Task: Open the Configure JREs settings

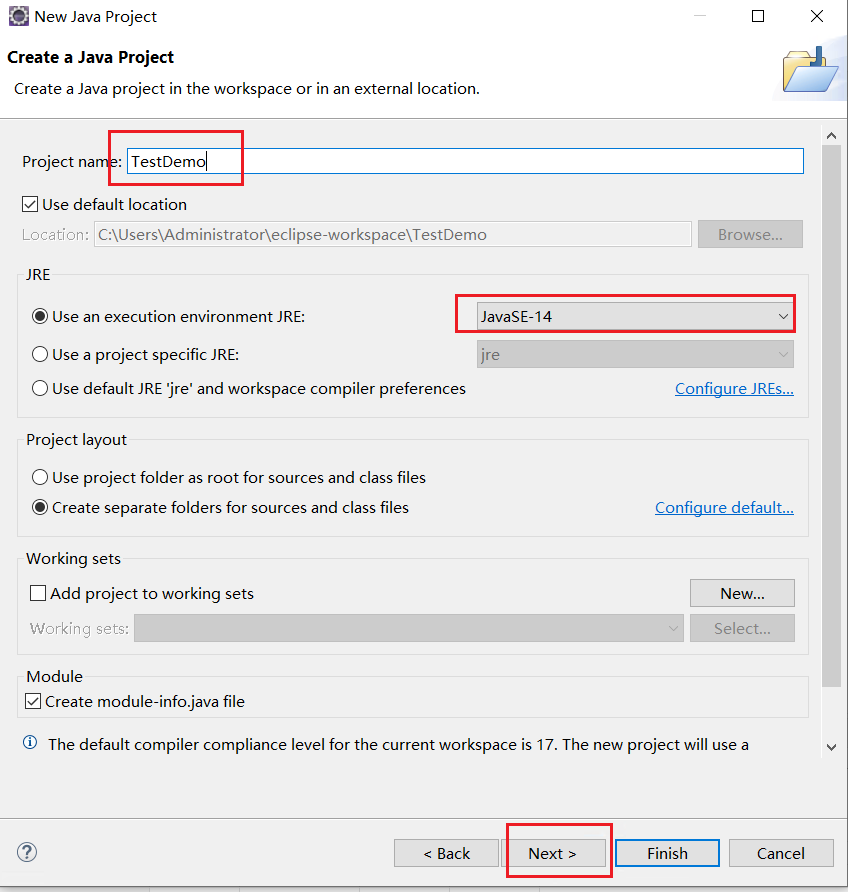Action: (734, 388)
